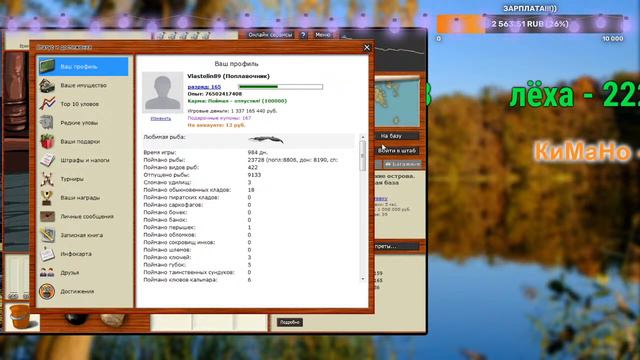This screenshot has height=360, width=640.
Task: Open the Турниры section
Action: (83, 179)
